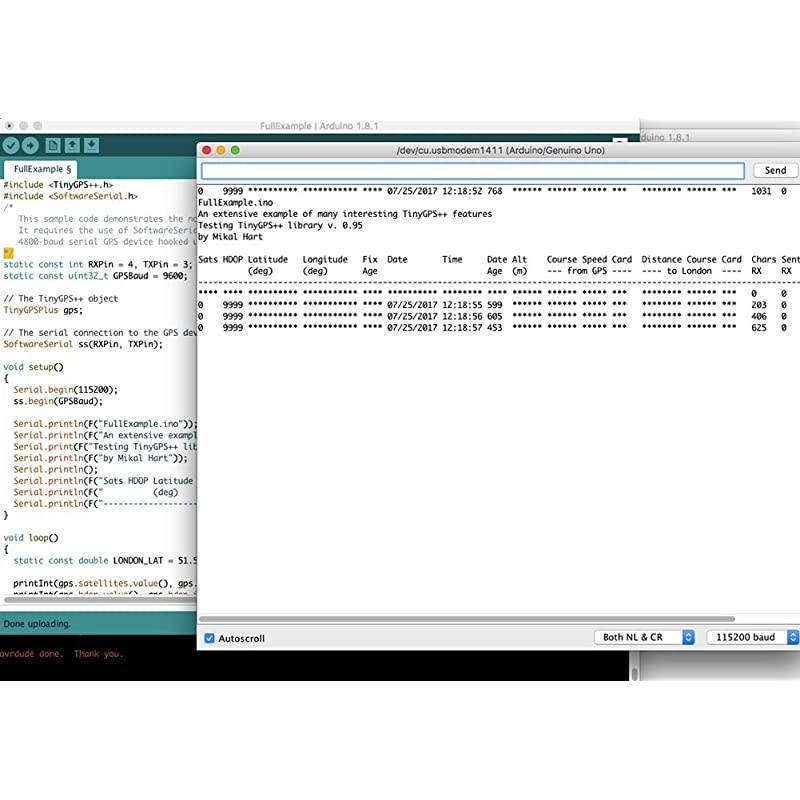
Task: Bring the background Arduino 1.8.1 window forward
Action: pyautogui.click(x=720, y=135)
